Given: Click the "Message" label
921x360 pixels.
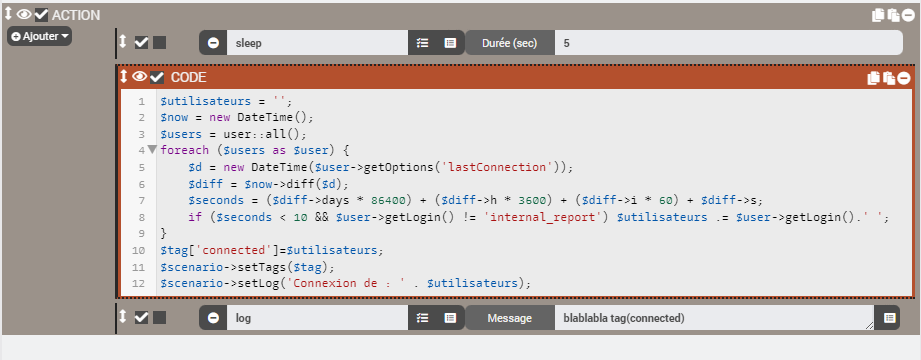Looking at the screenshot, I should pos(509,318).
